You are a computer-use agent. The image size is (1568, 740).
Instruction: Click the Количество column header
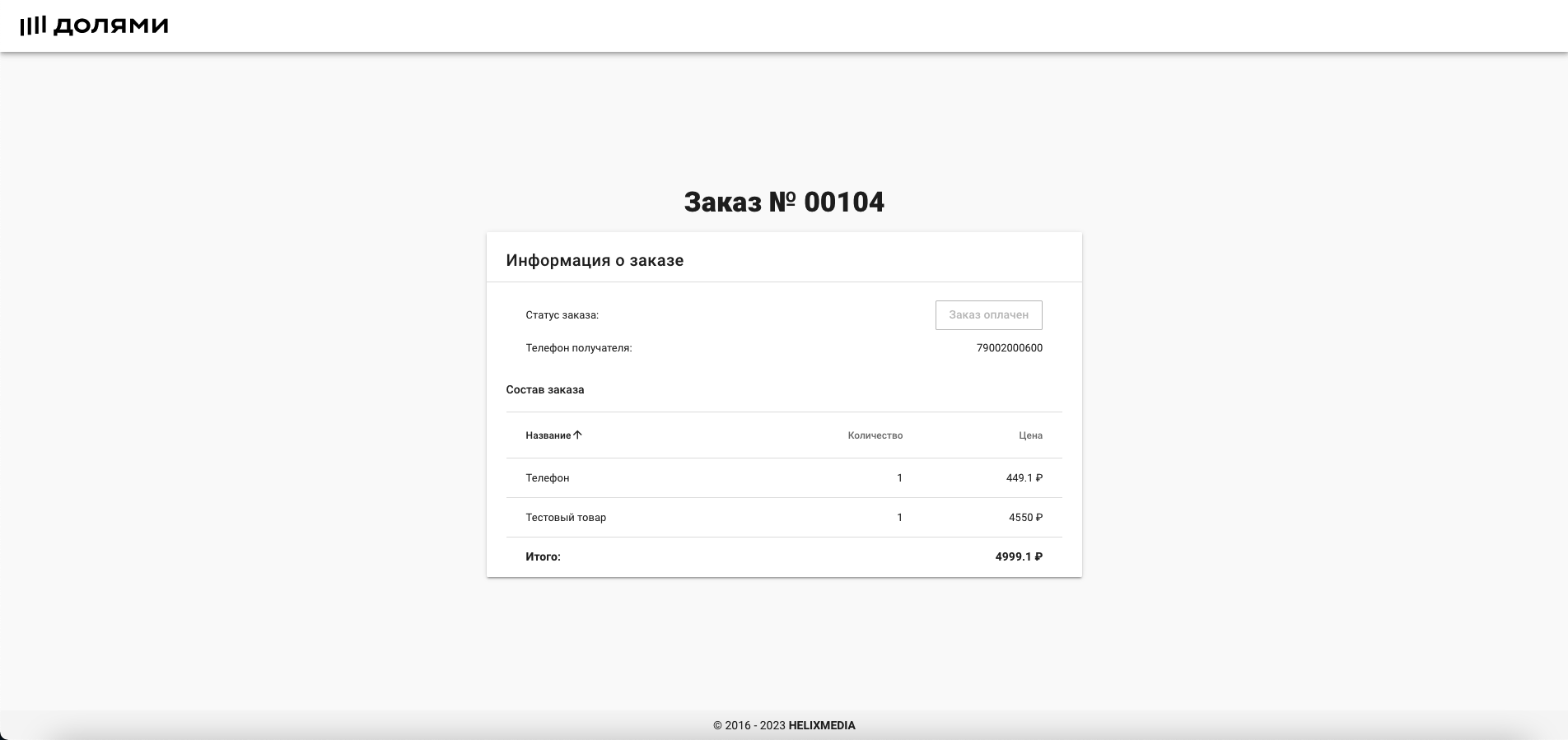click(875, 435)
